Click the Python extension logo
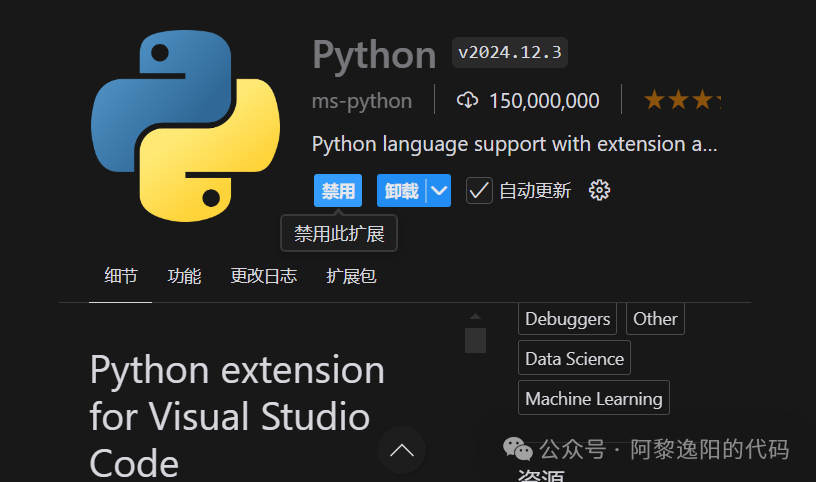 [184, 123]
